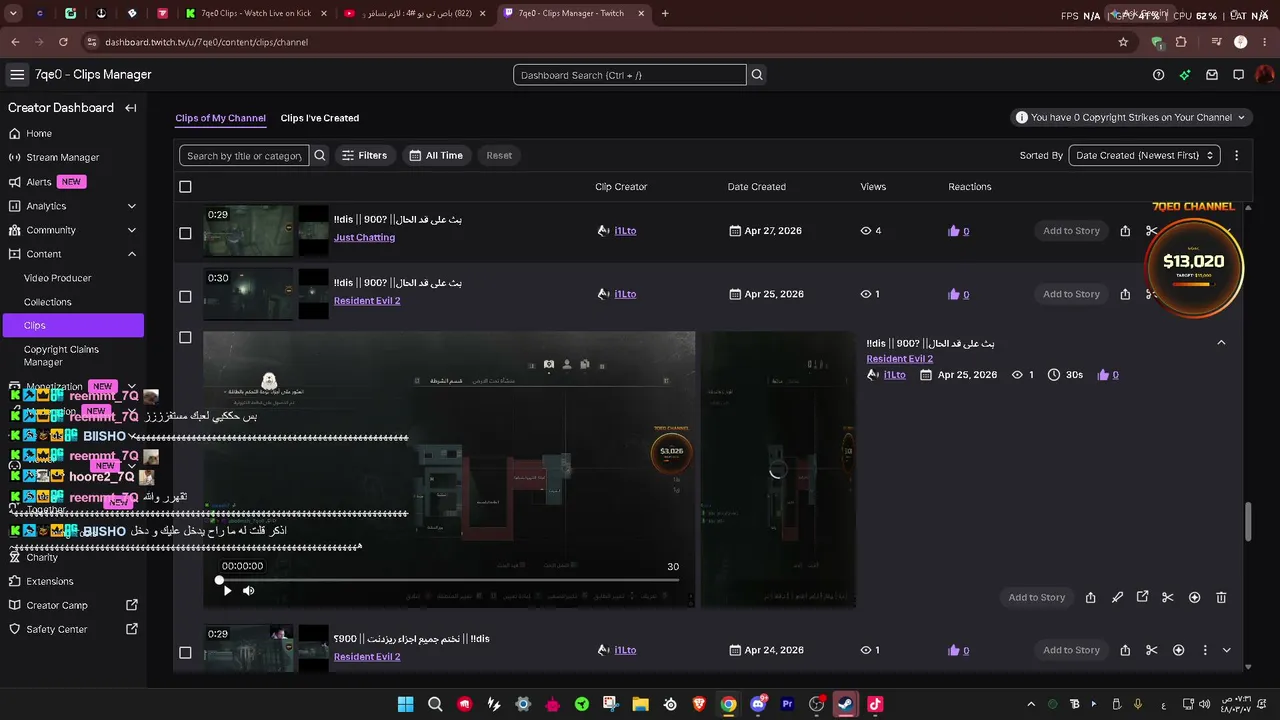Viewport: 1280px width, 720px height.
Task: Click scissors icon on Apr 24 clip row
Action: click(1151, 650)
